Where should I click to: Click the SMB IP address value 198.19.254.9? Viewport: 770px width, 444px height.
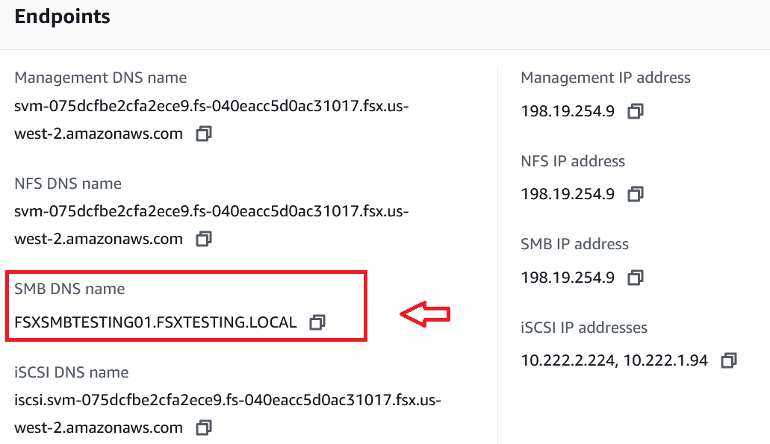[x=567, y=277]
